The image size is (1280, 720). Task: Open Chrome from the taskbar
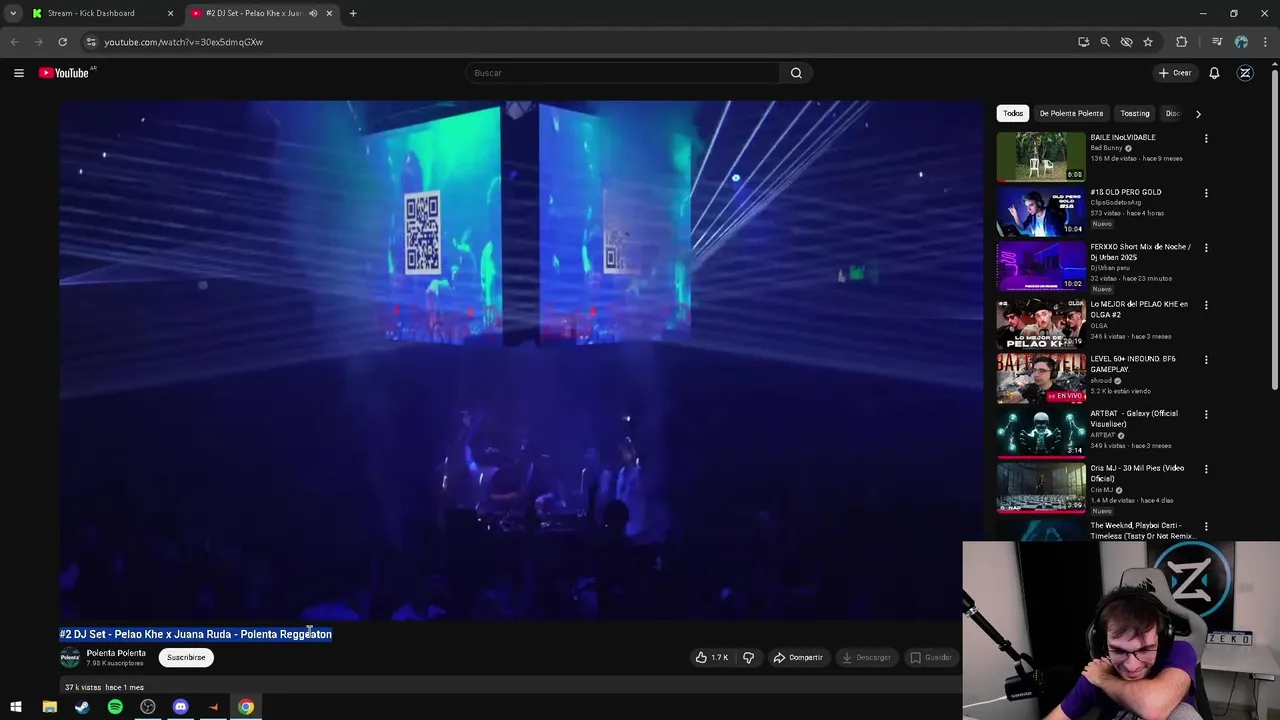click(x=246, y=707)
